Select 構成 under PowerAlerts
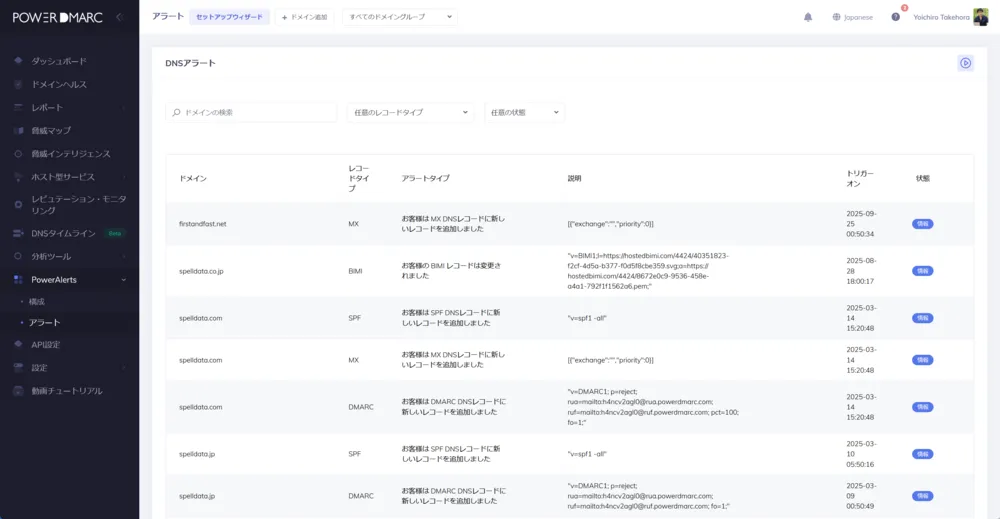 coord(36,302)
